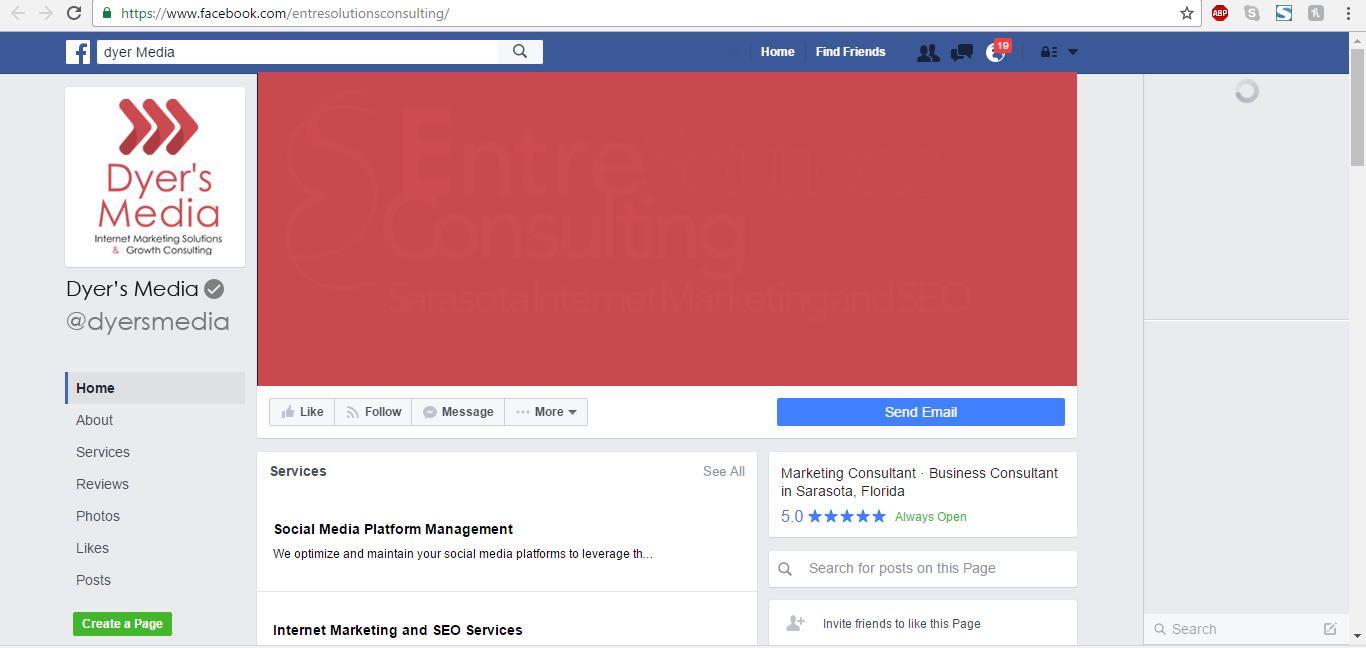Open the Reviews tab in sidebar
Image resolution: width=1366 pixels, height=648 pixels.
(x=102, y=484)
